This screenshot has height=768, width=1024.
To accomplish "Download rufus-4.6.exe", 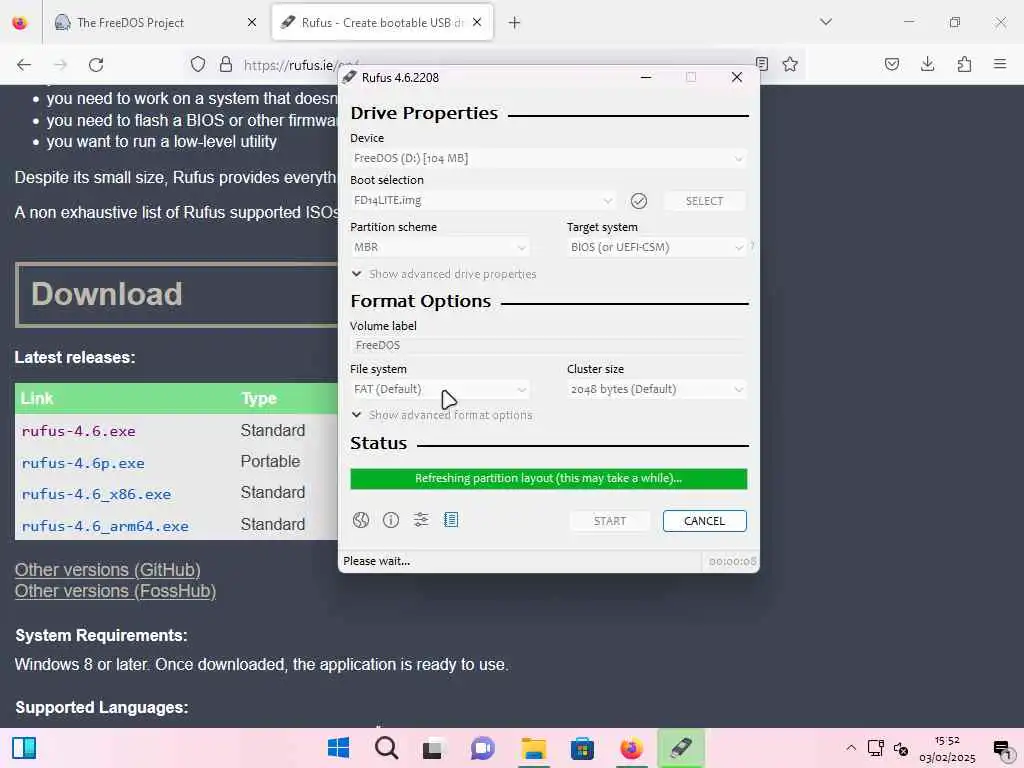I will [78, 431].
